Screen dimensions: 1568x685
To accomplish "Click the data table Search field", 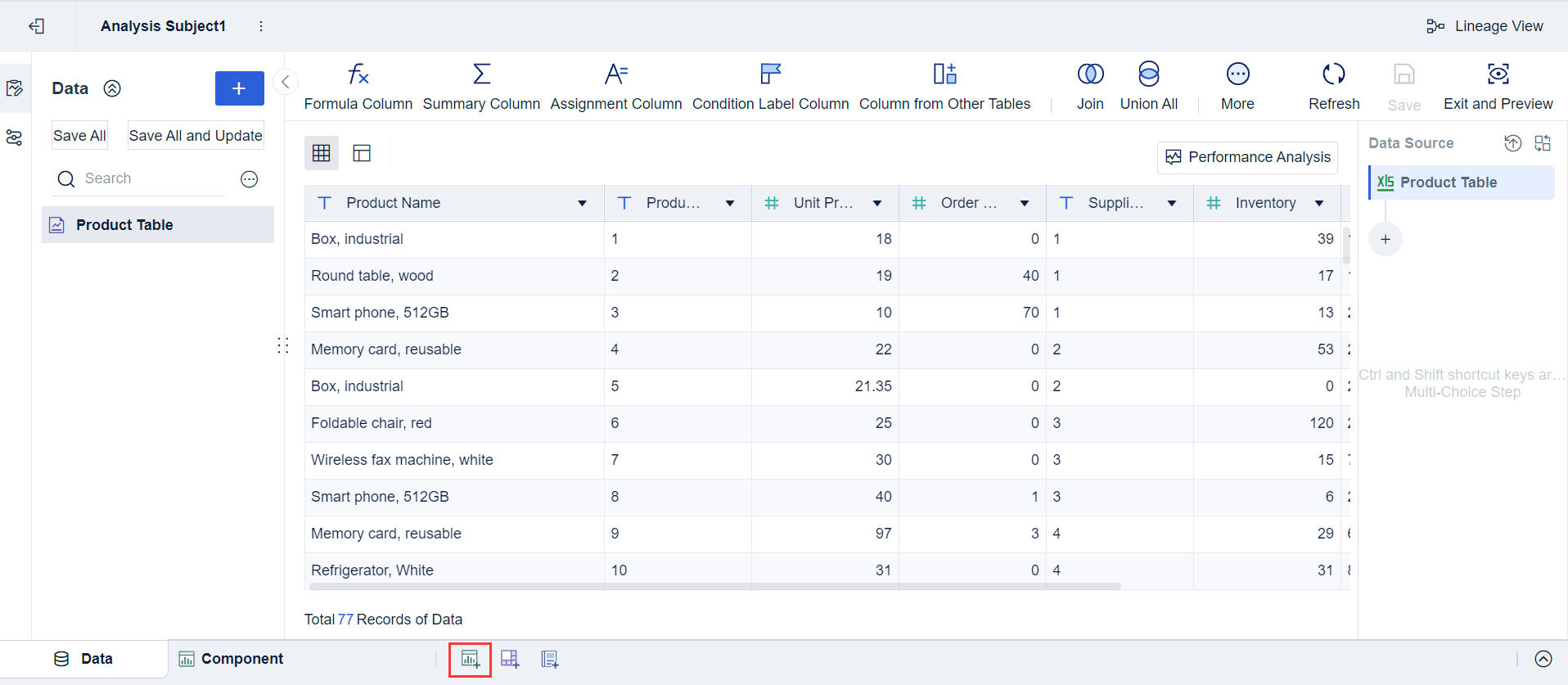I will pos(151,178).
